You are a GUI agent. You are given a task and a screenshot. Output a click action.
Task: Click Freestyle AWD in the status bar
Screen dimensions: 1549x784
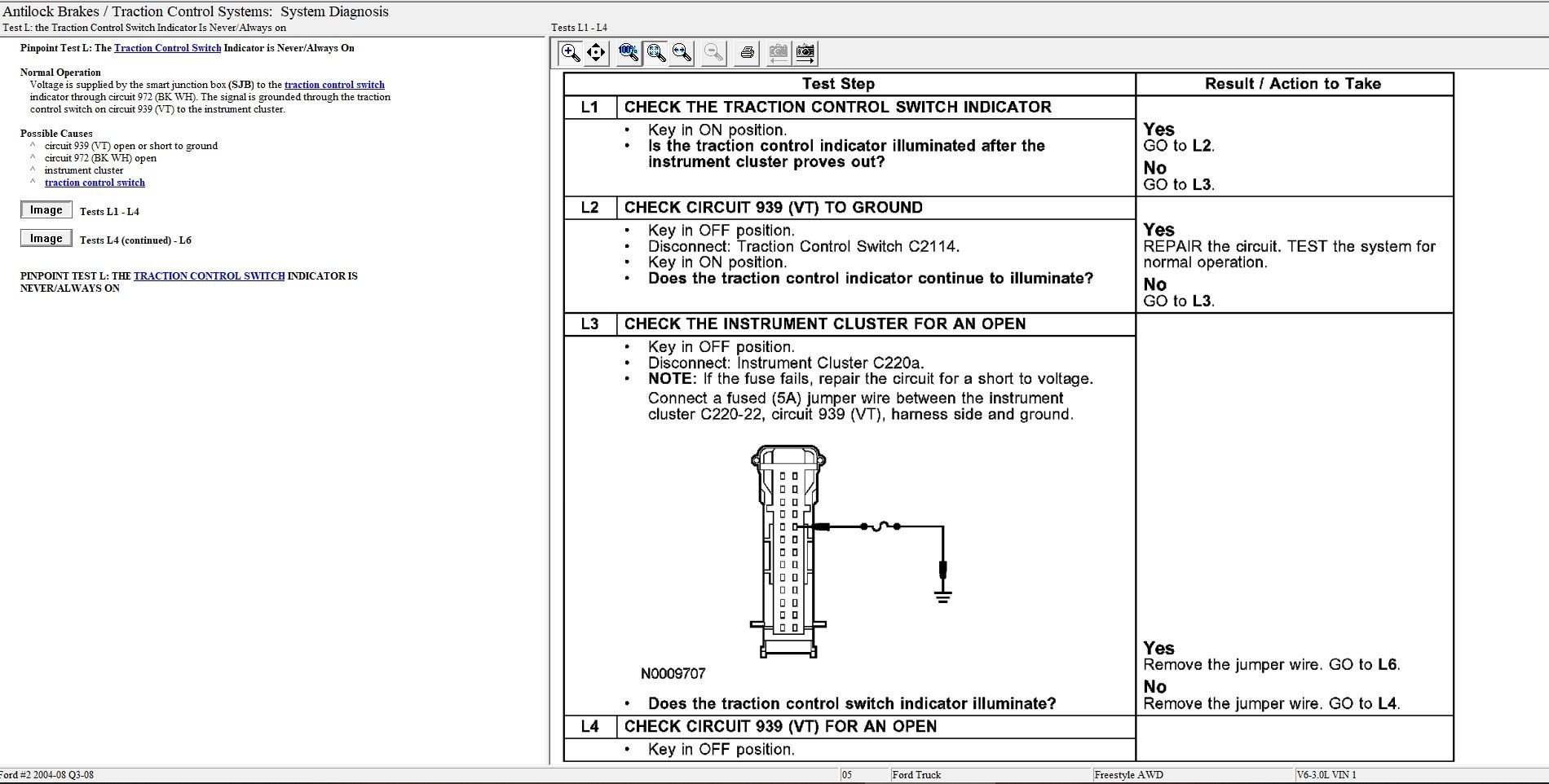1128,775
